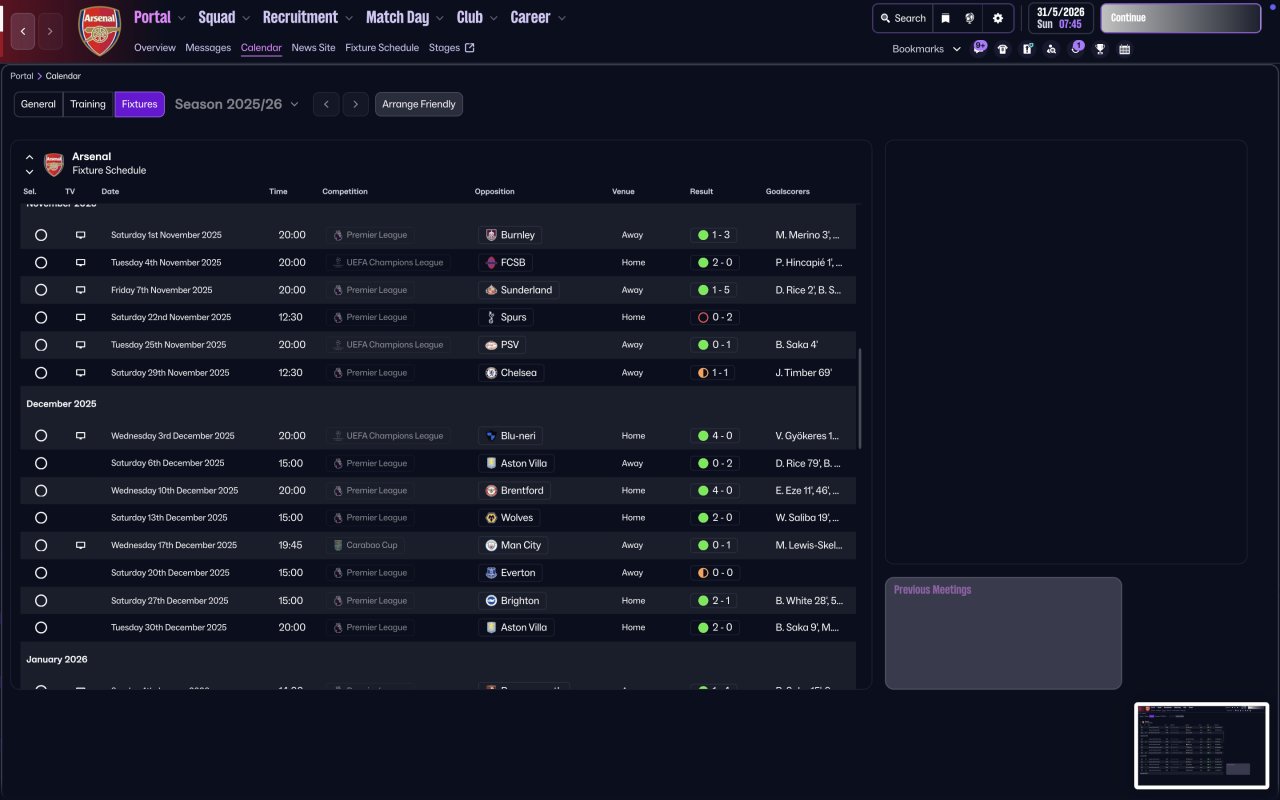Click the Arrange Friendly button
The image size is (1280, 800).
click(418, 104)
